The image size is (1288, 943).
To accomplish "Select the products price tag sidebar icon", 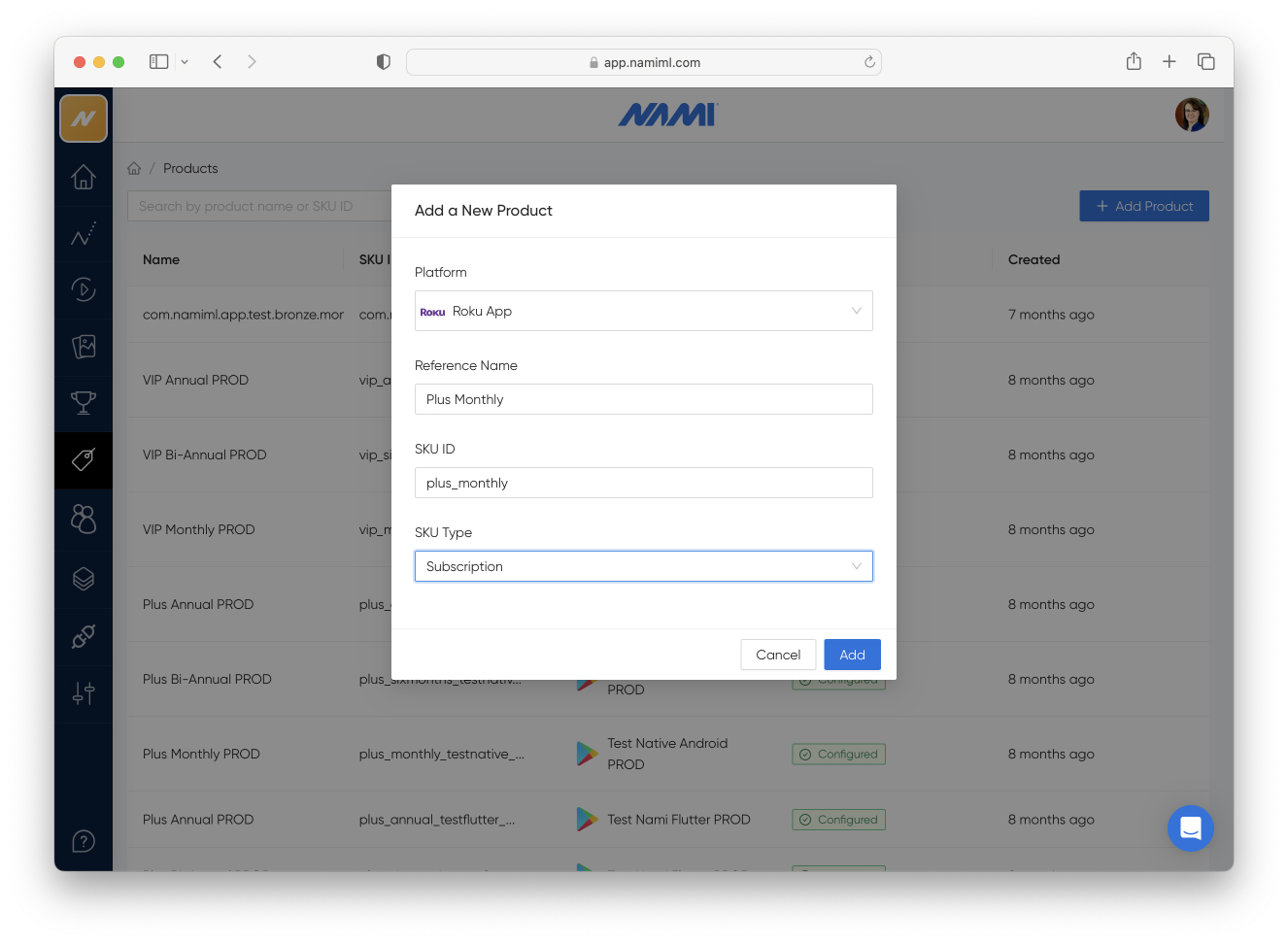I will tap(84, 459).
